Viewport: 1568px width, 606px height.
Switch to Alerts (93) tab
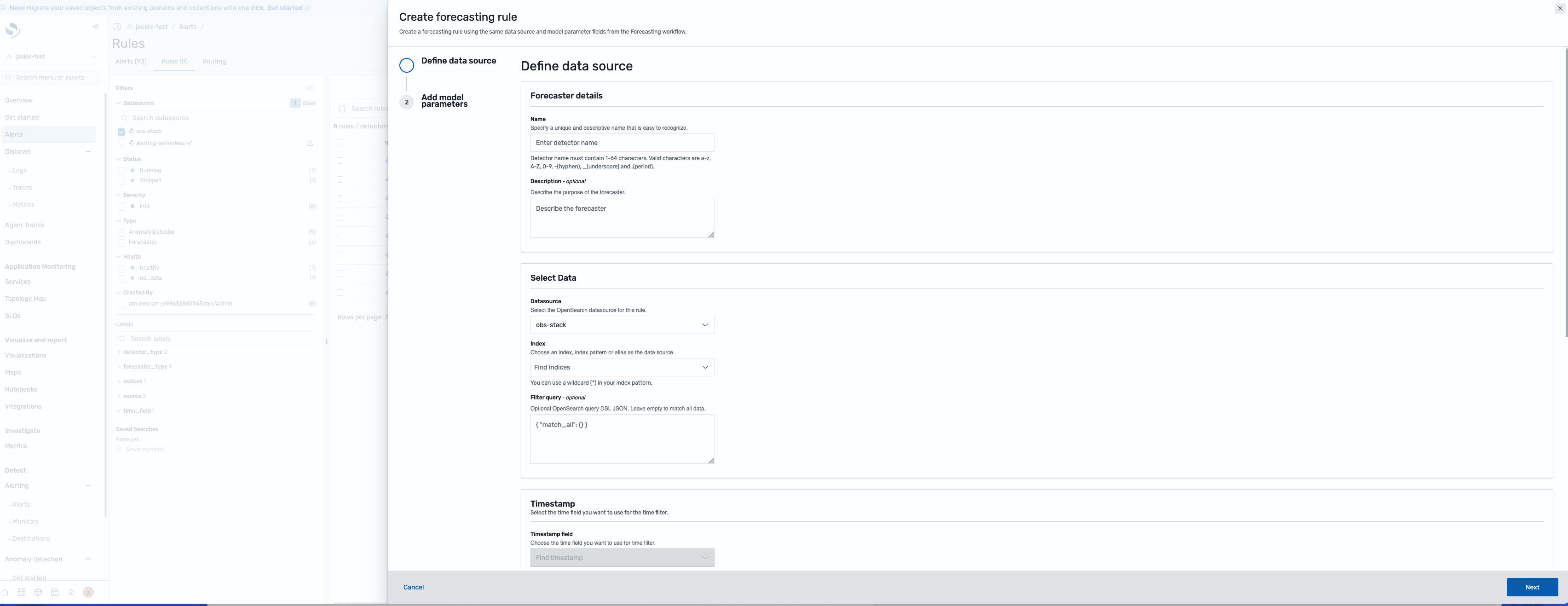131,62
